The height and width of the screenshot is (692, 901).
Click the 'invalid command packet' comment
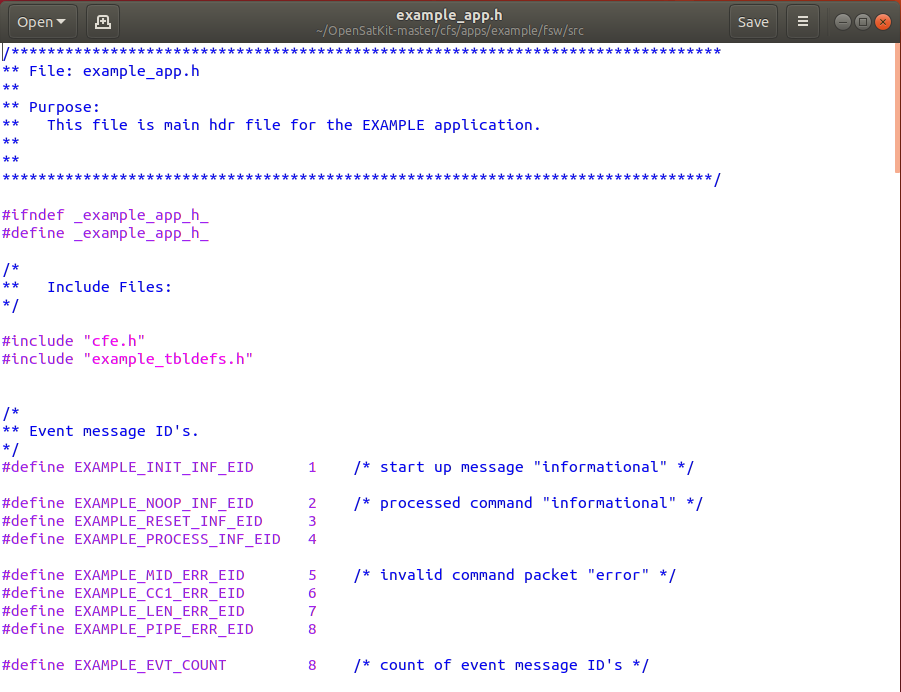(515, 575)
